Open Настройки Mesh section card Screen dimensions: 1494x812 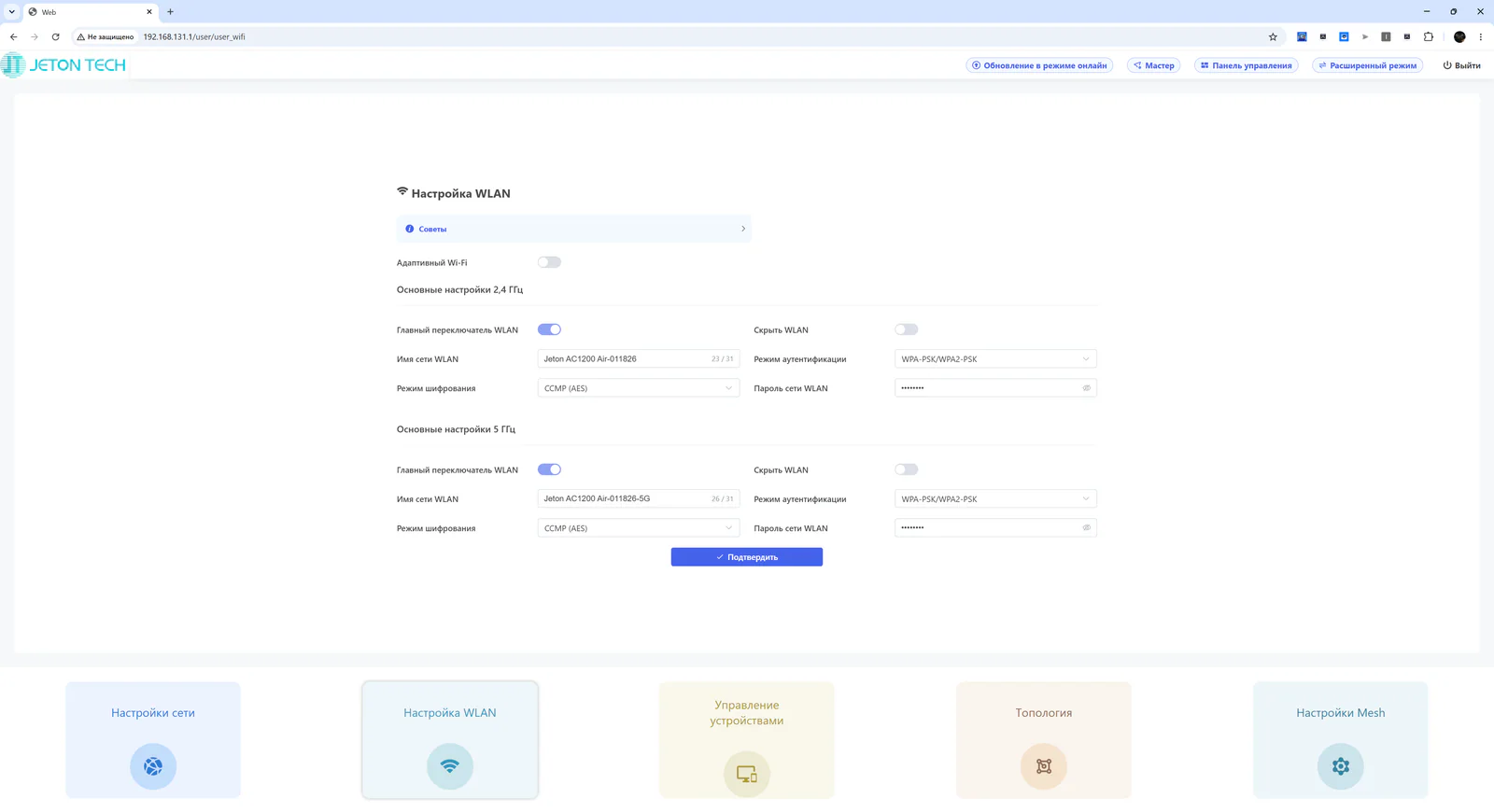pos(1341,740)
